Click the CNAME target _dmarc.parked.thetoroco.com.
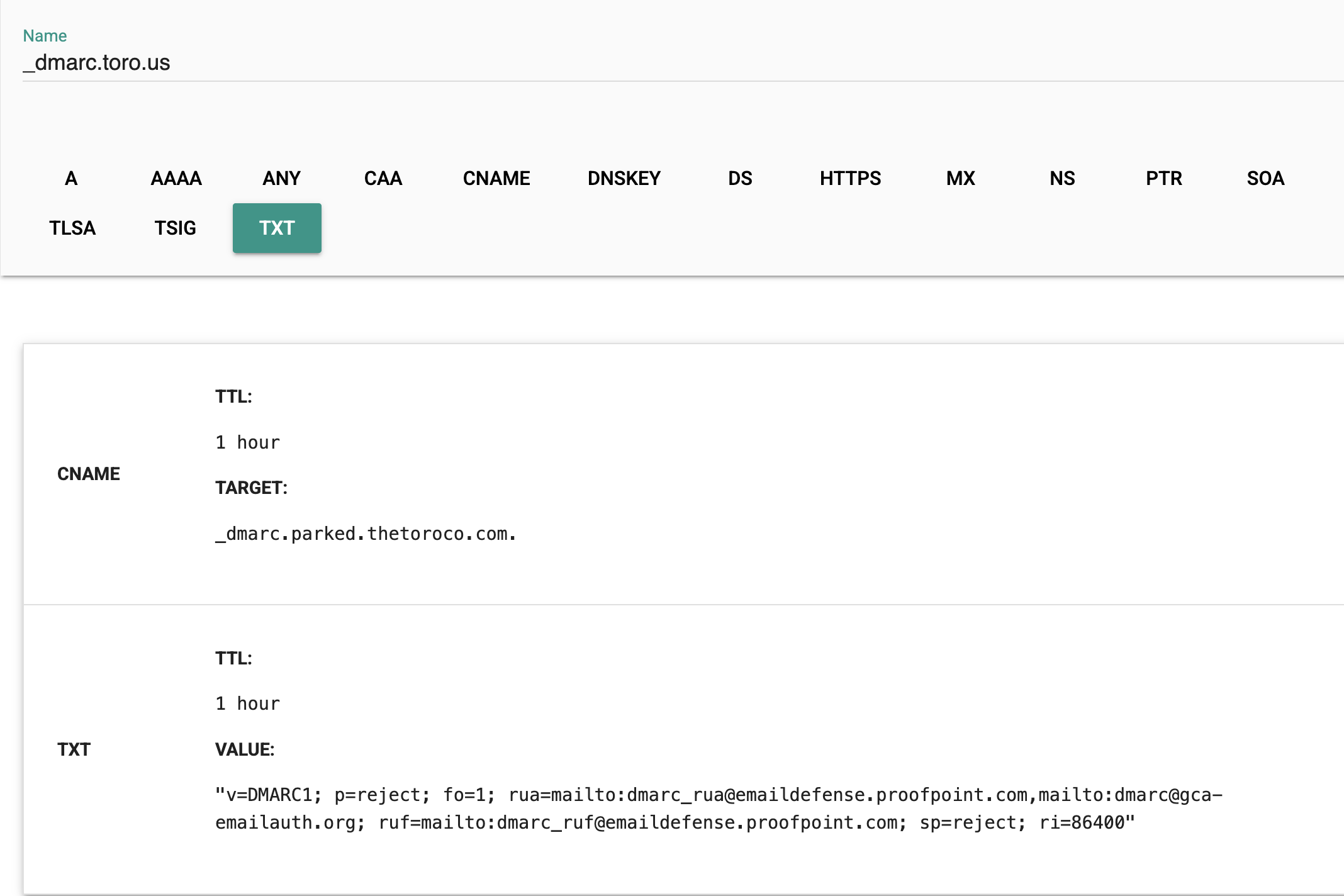Screen dimensions: 1344x896 click(366, 534)
